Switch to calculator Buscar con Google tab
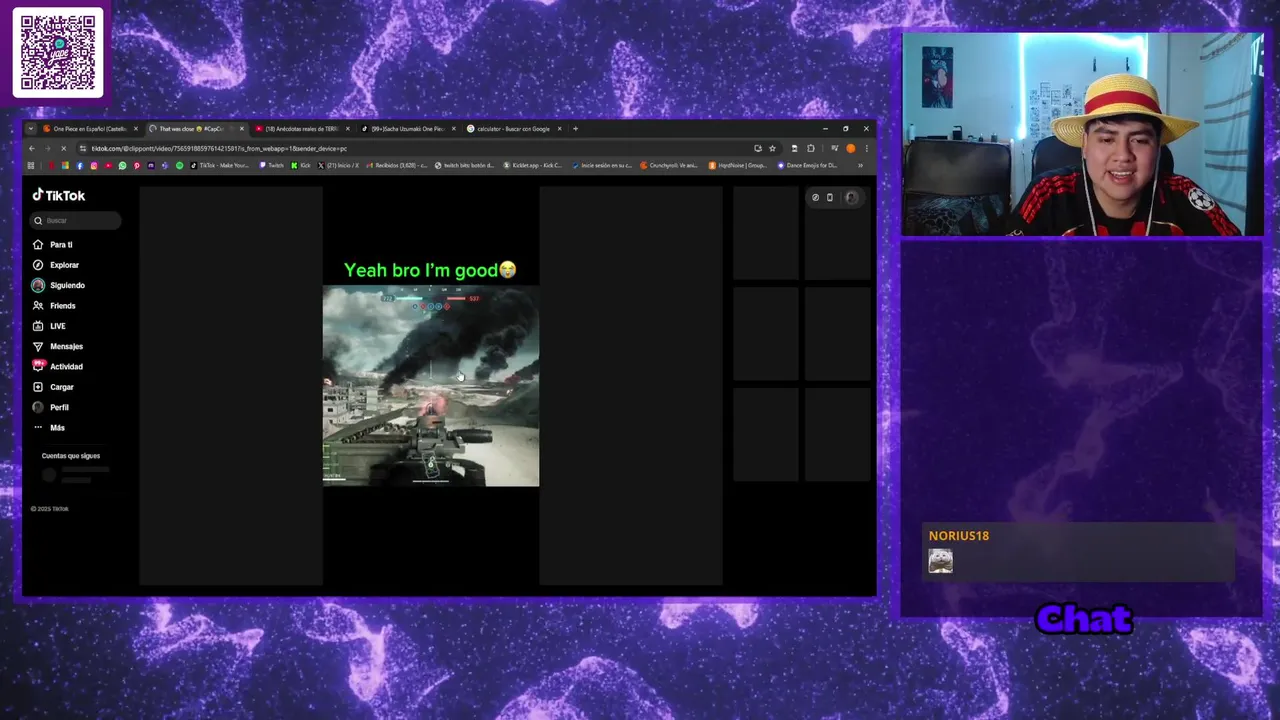1280x720 pixels. pos(512,129)
